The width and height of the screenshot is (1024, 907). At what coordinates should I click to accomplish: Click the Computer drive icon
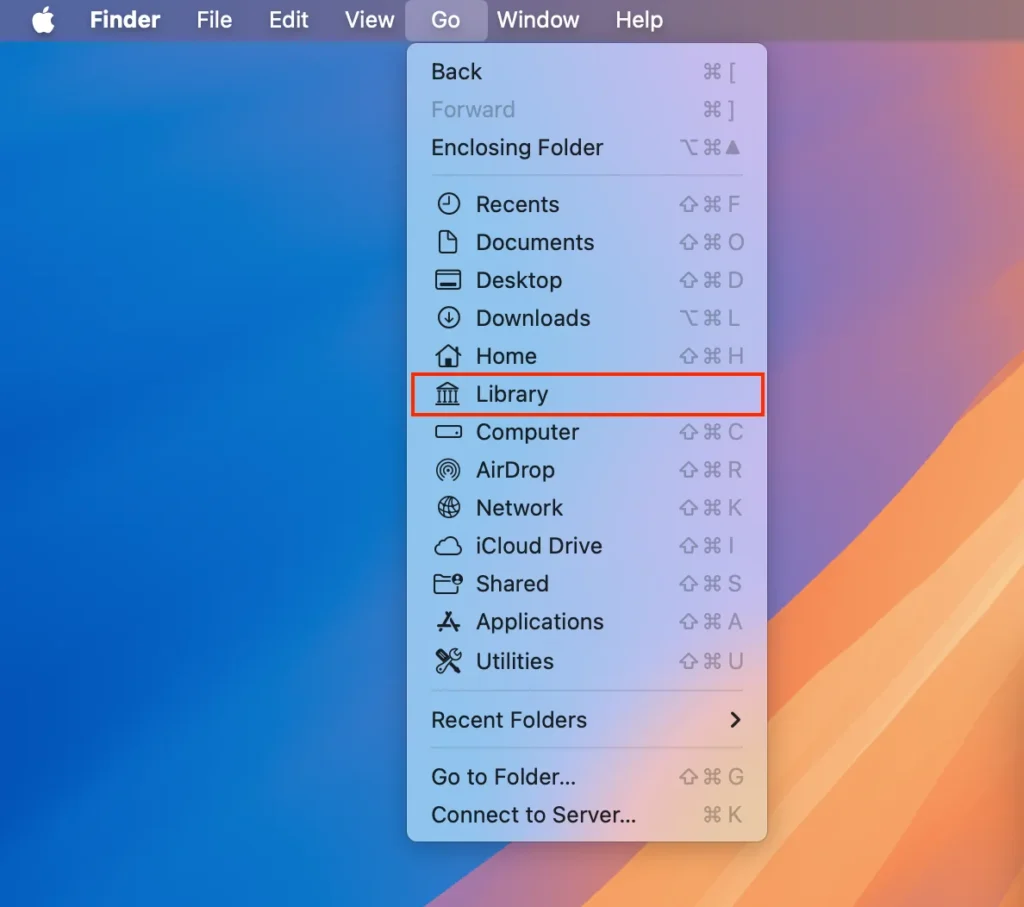[x=448, y=432]
